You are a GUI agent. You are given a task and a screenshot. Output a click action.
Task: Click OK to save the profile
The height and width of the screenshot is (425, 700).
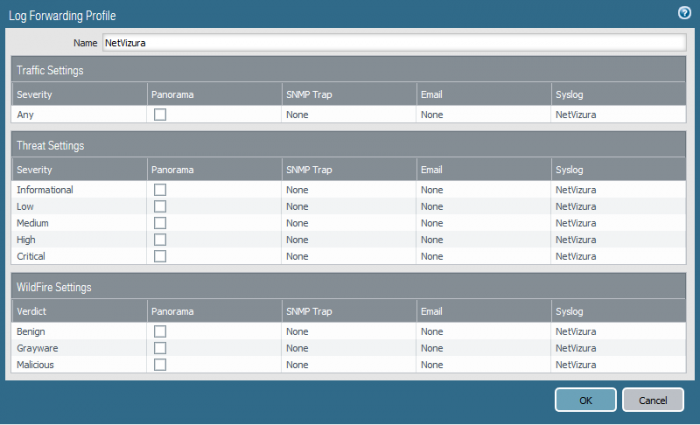pyautogui.click(x=586, y=400)
